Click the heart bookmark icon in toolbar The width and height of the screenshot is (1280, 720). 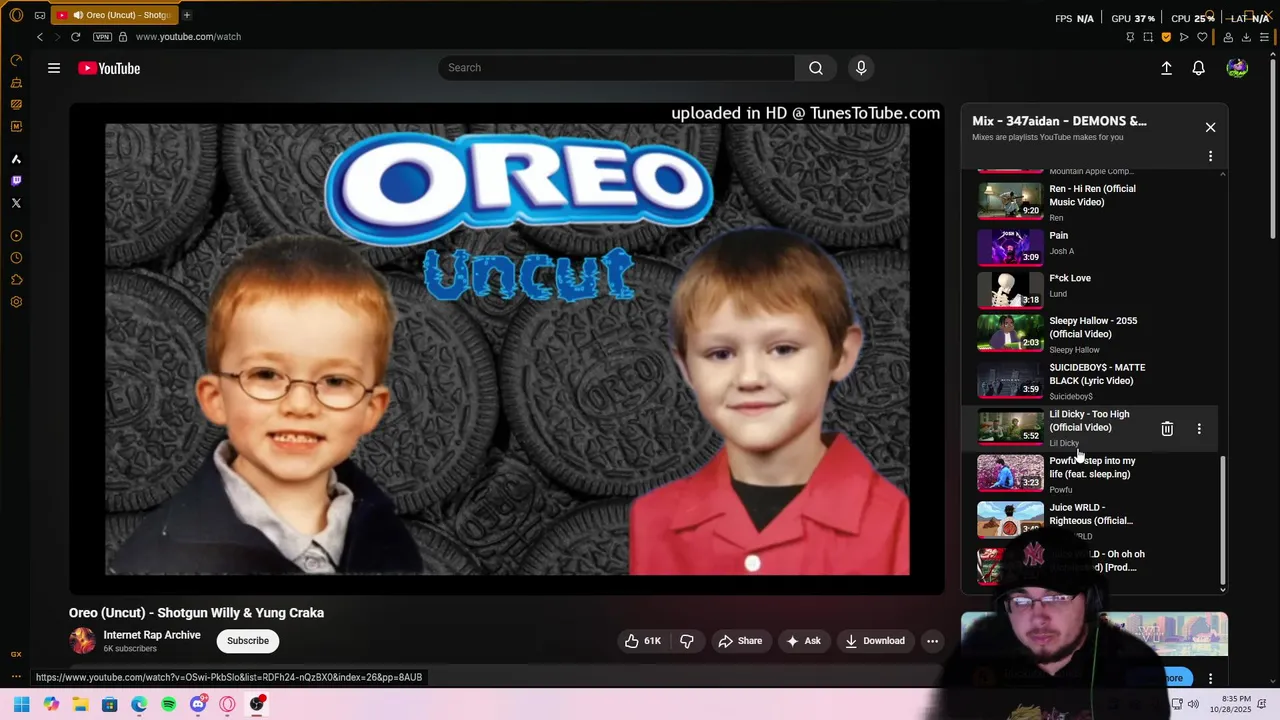point(1202,37)
